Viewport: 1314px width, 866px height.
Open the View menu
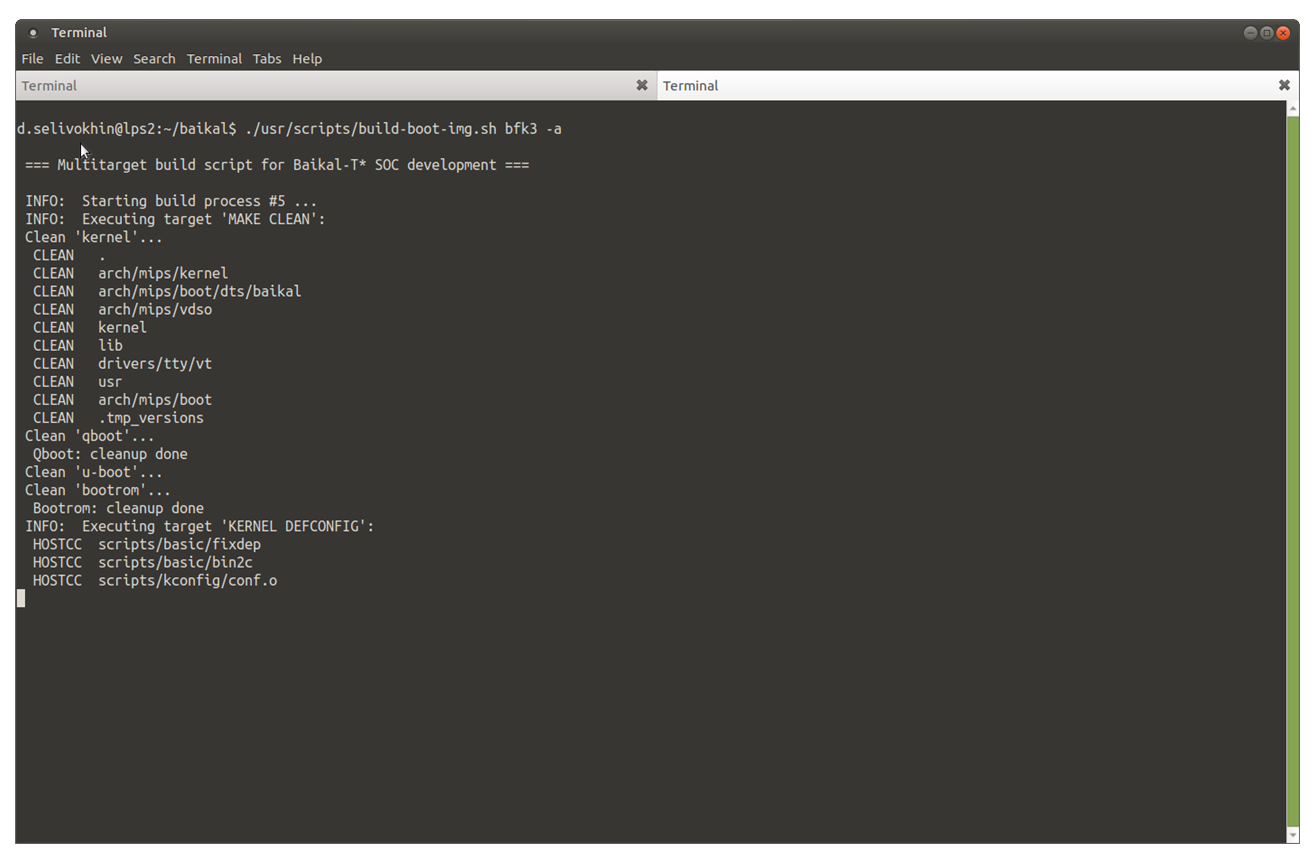coord(106,59)
